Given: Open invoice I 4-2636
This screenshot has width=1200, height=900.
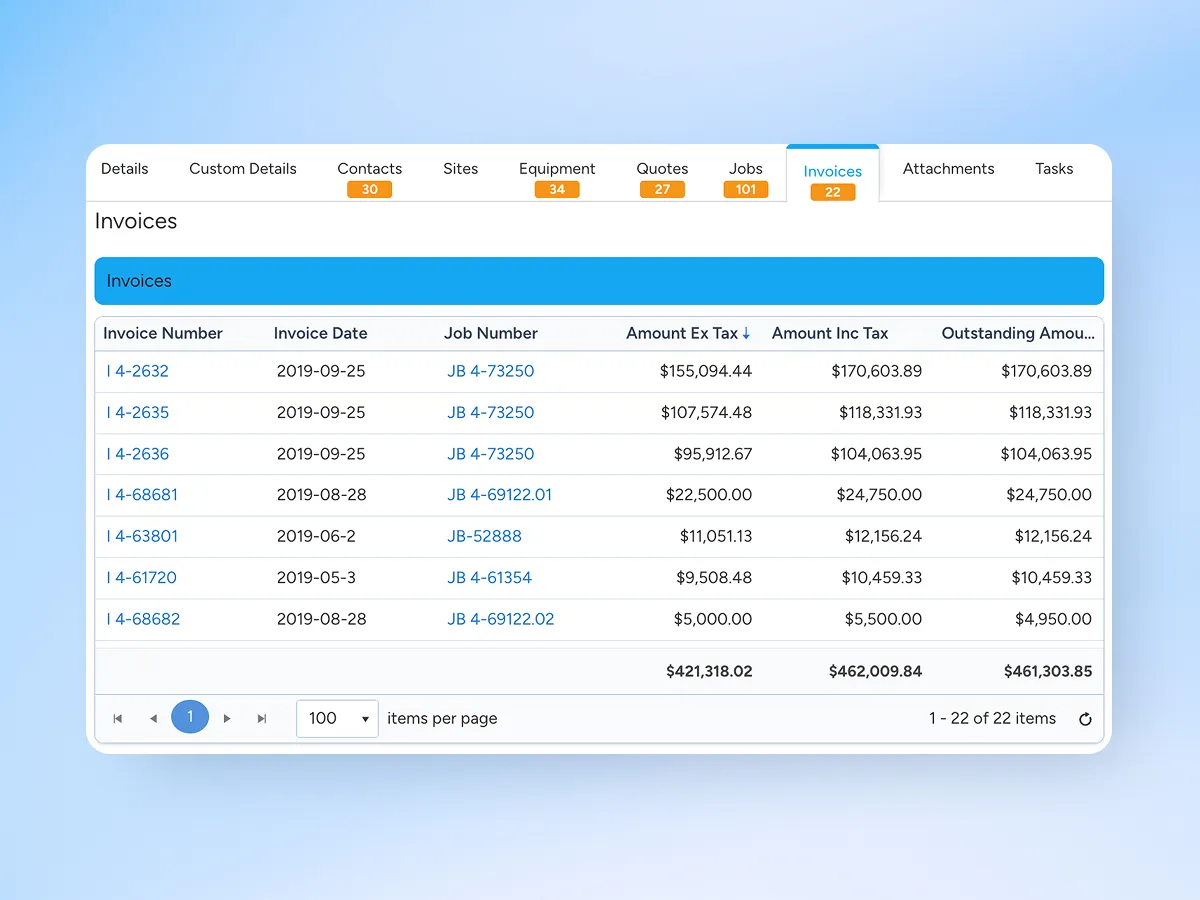Looking at the screenshot, I should click(x=138, y=454).
